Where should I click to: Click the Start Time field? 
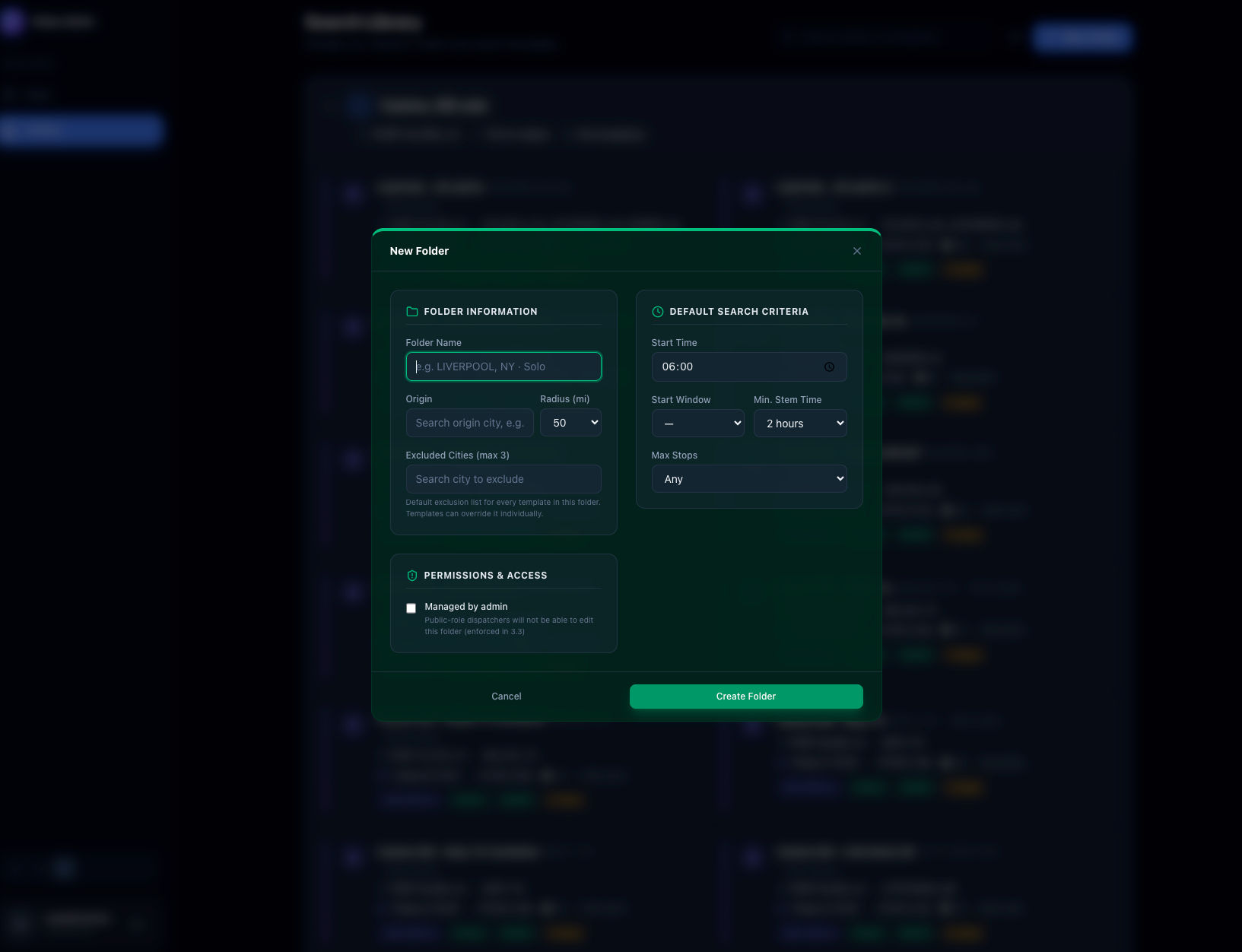click(748, 367)
